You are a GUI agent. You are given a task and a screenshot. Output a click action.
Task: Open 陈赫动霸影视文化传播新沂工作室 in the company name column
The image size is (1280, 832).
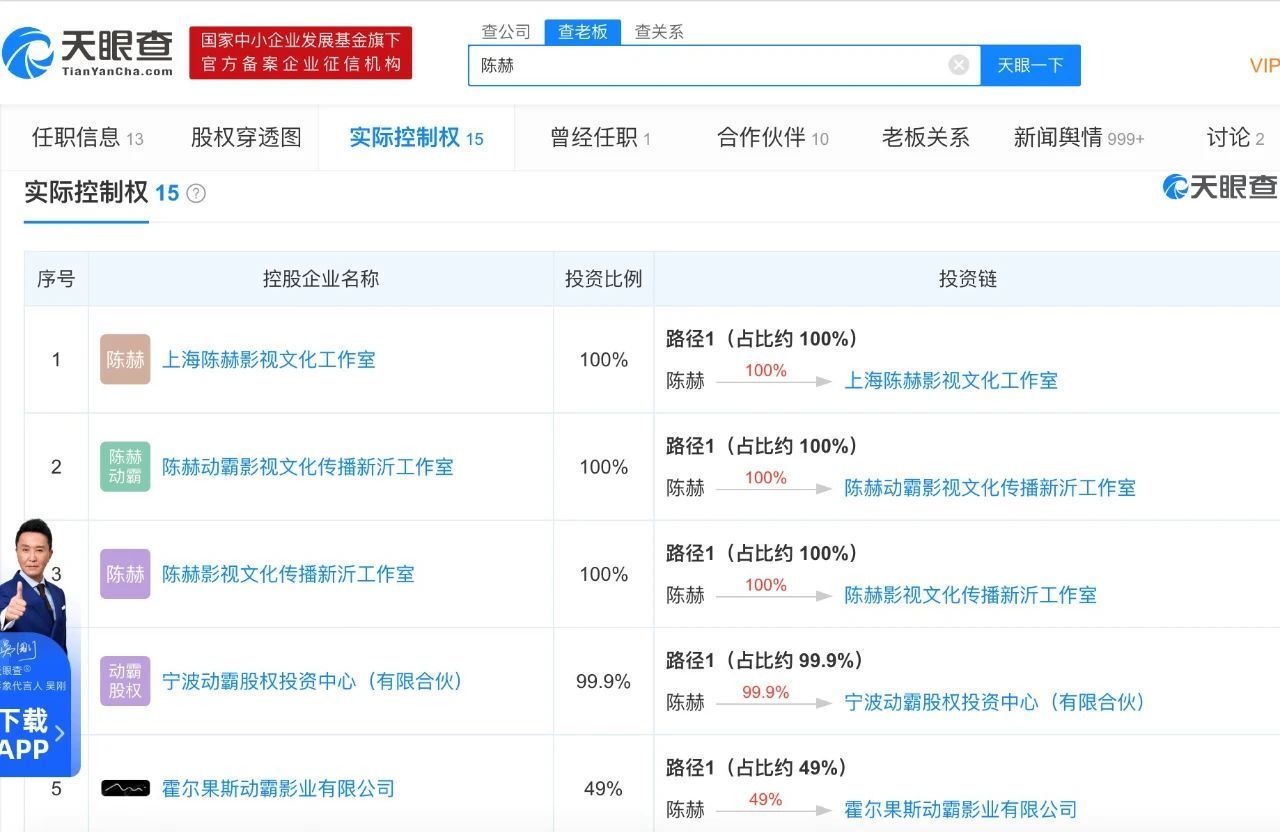[x=308, y=466]
